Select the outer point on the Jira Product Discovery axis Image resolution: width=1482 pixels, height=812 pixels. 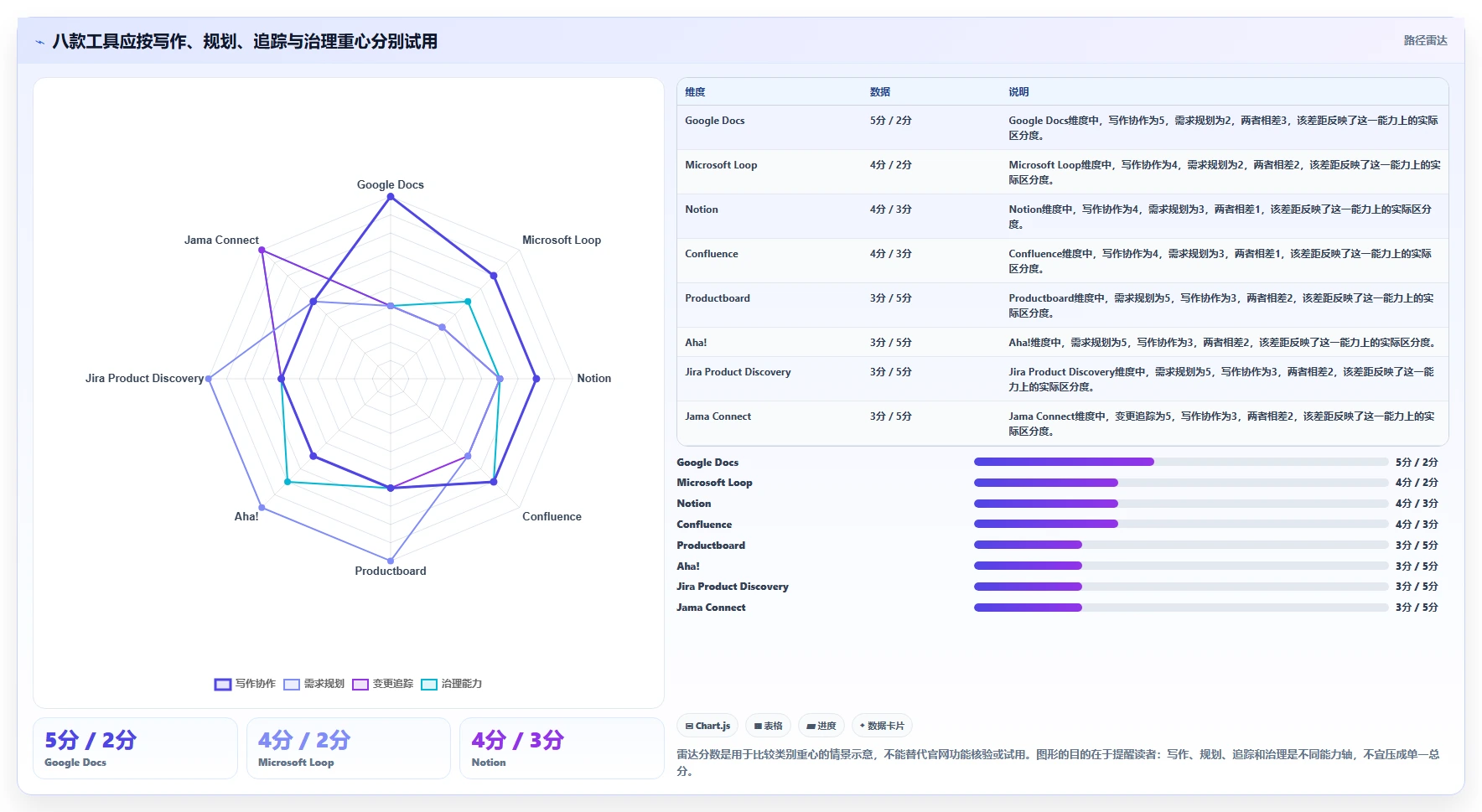(209, 379)
